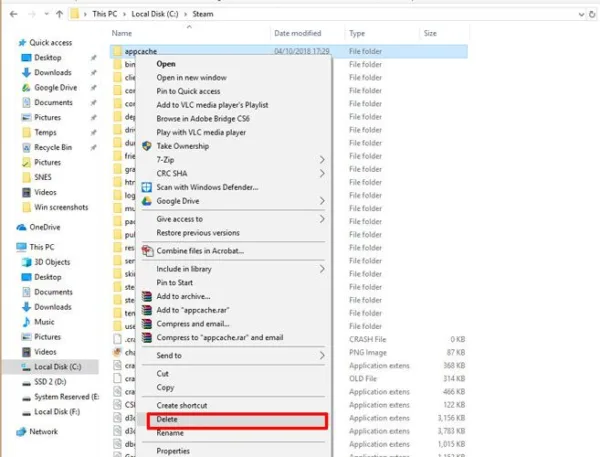
Task: Expand the 7-Zip submenu arrow
Action: tap(322, 160)
